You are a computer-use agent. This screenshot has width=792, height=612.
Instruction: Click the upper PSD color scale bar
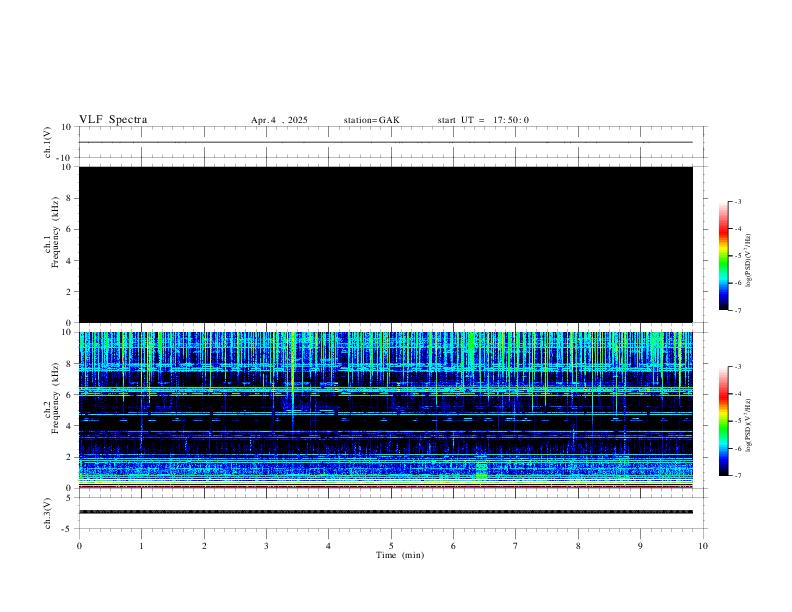723,256
